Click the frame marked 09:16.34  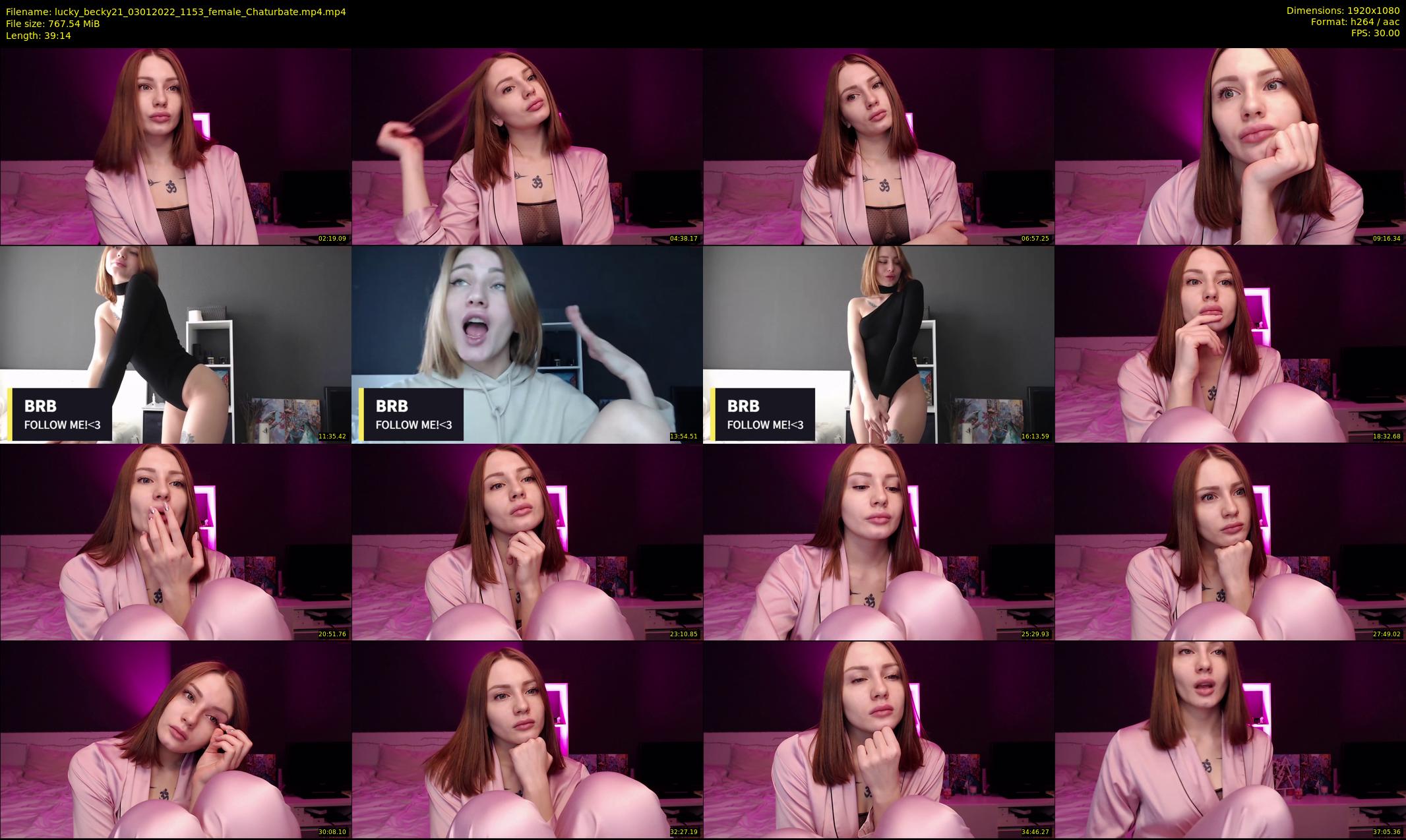pos(1230,146)
